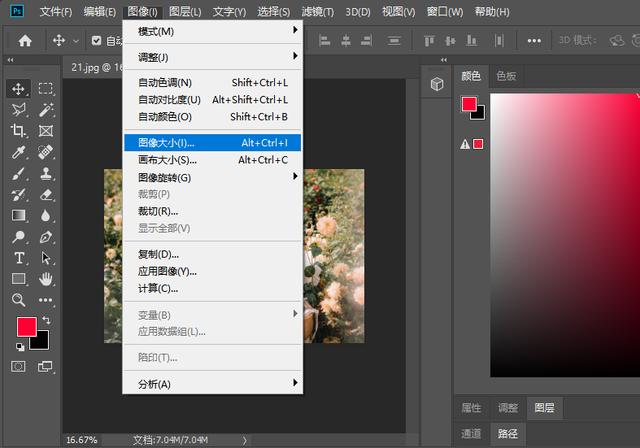Swap foreground and background colors
The image size is (640, 448).
pyautogui.click(x=46, y=320)
